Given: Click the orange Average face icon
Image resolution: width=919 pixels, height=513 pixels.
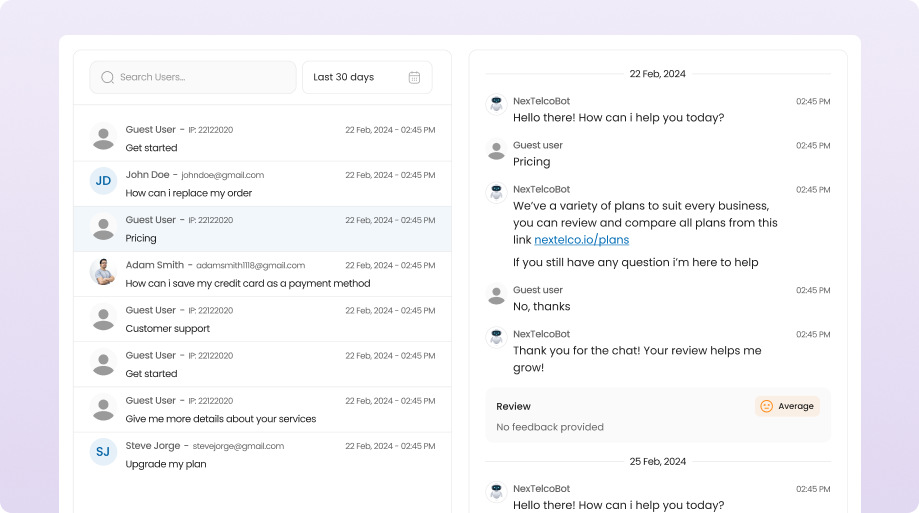Looking at the screenshot, I should coord(766,406).
